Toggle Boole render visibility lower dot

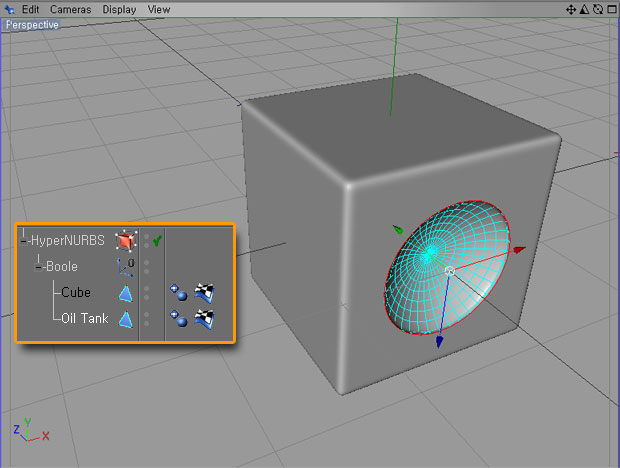146,272
